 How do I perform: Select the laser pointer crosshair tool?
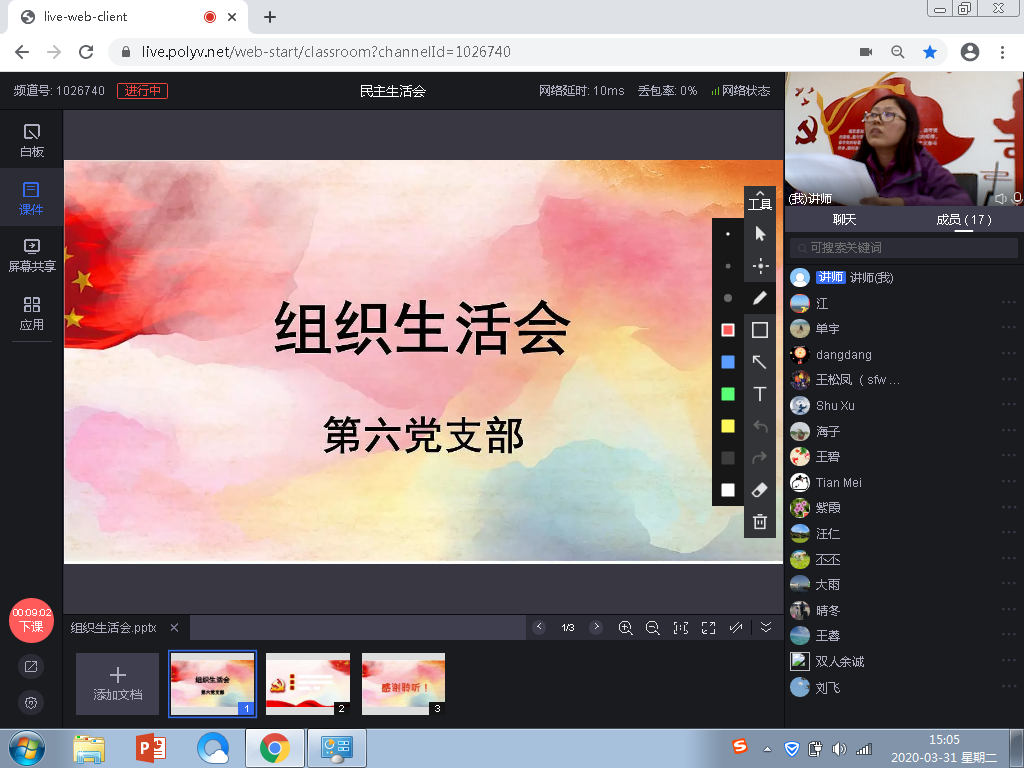click(760, 266)
